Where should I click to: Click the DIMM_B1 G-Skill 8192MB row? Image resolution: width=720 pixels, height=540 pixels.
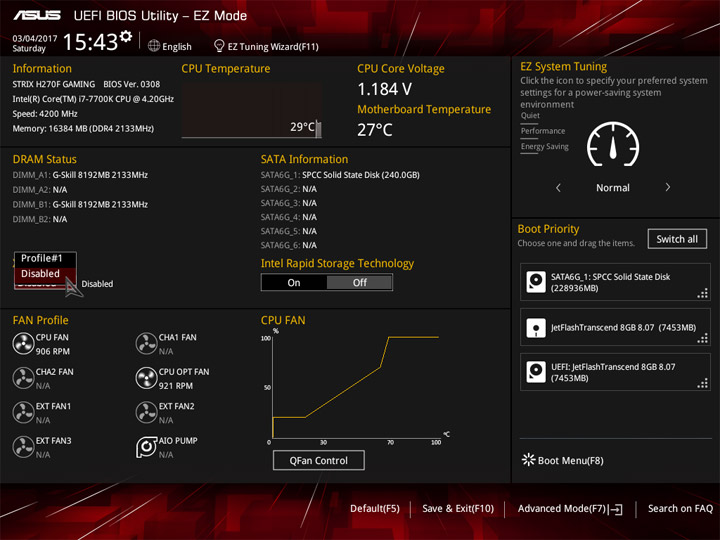80,204
